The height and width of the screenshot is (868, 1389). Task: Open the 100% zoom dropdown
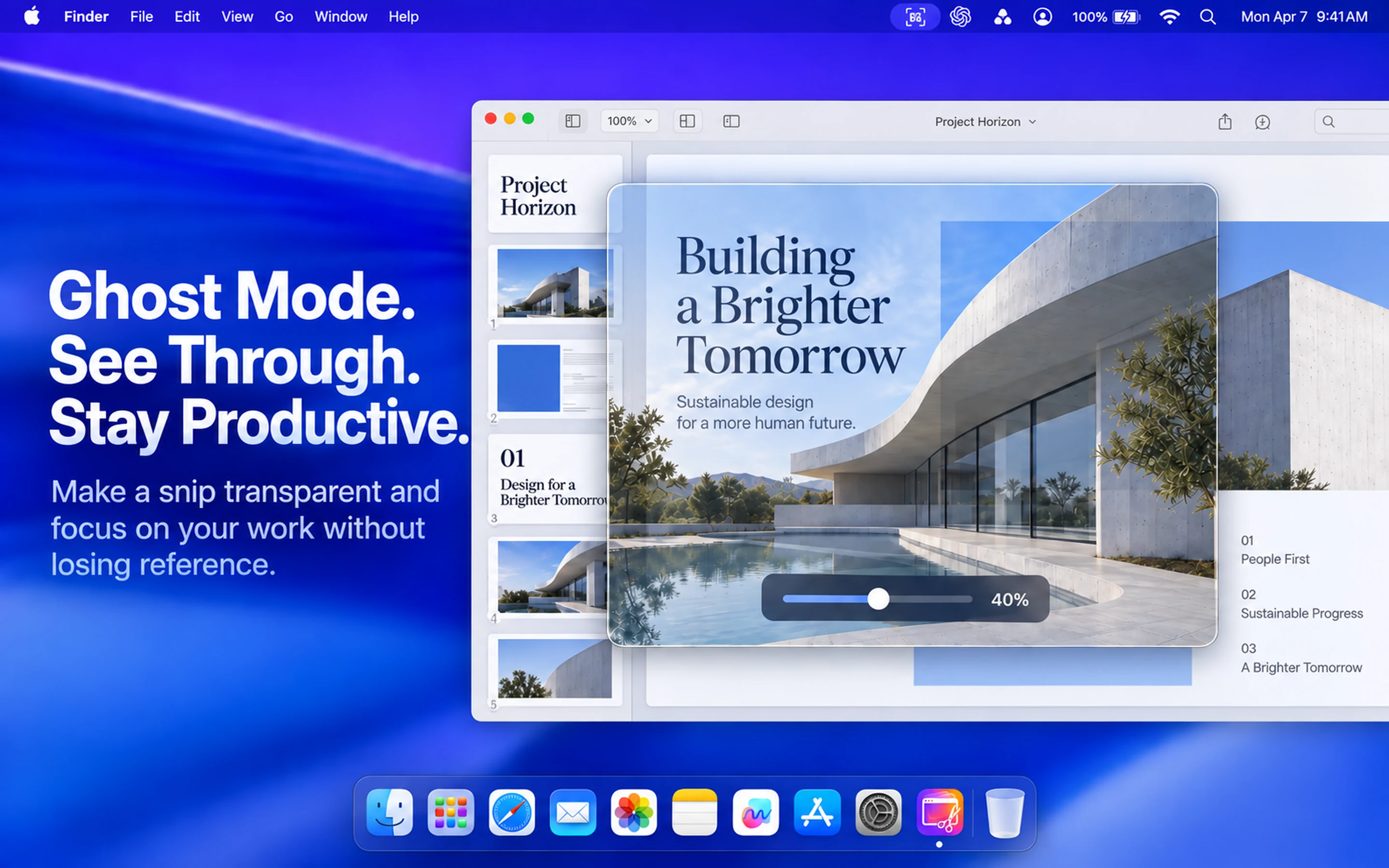coord(630,121)
